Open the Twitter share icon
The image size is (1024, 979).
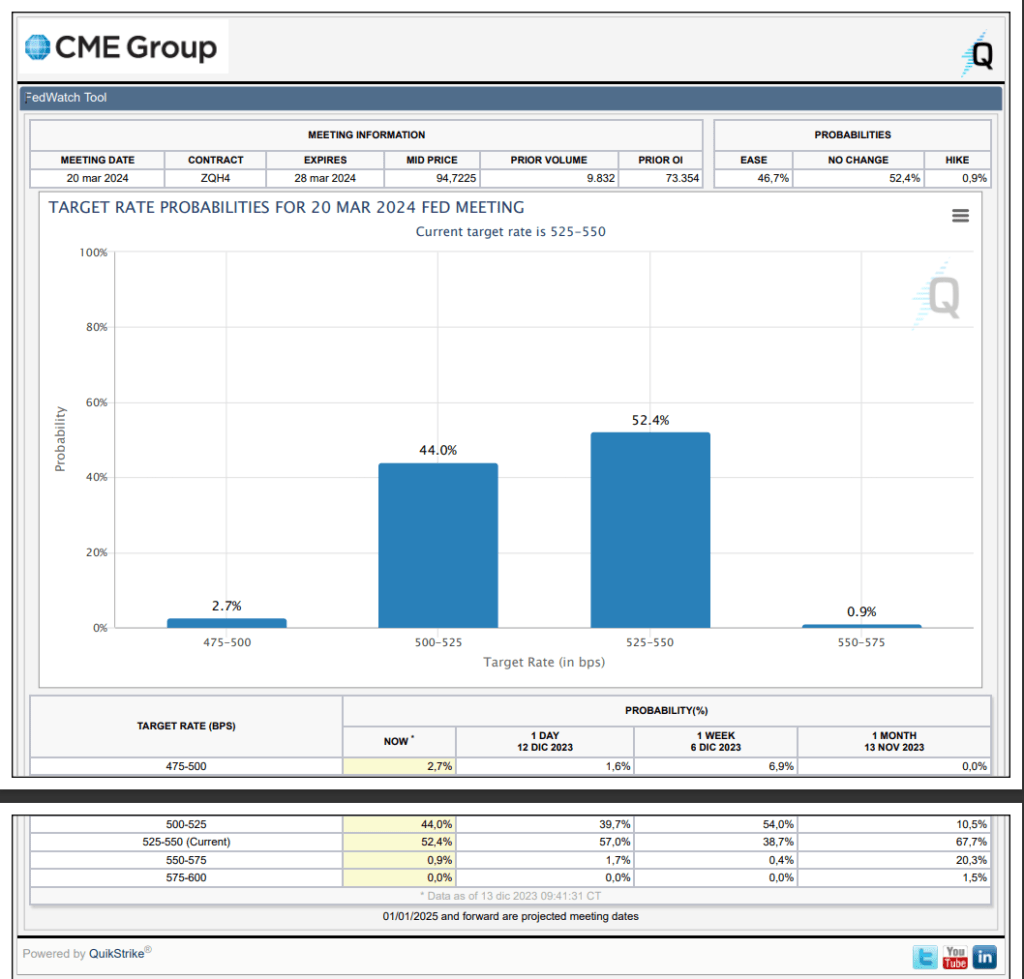point(926,957)
